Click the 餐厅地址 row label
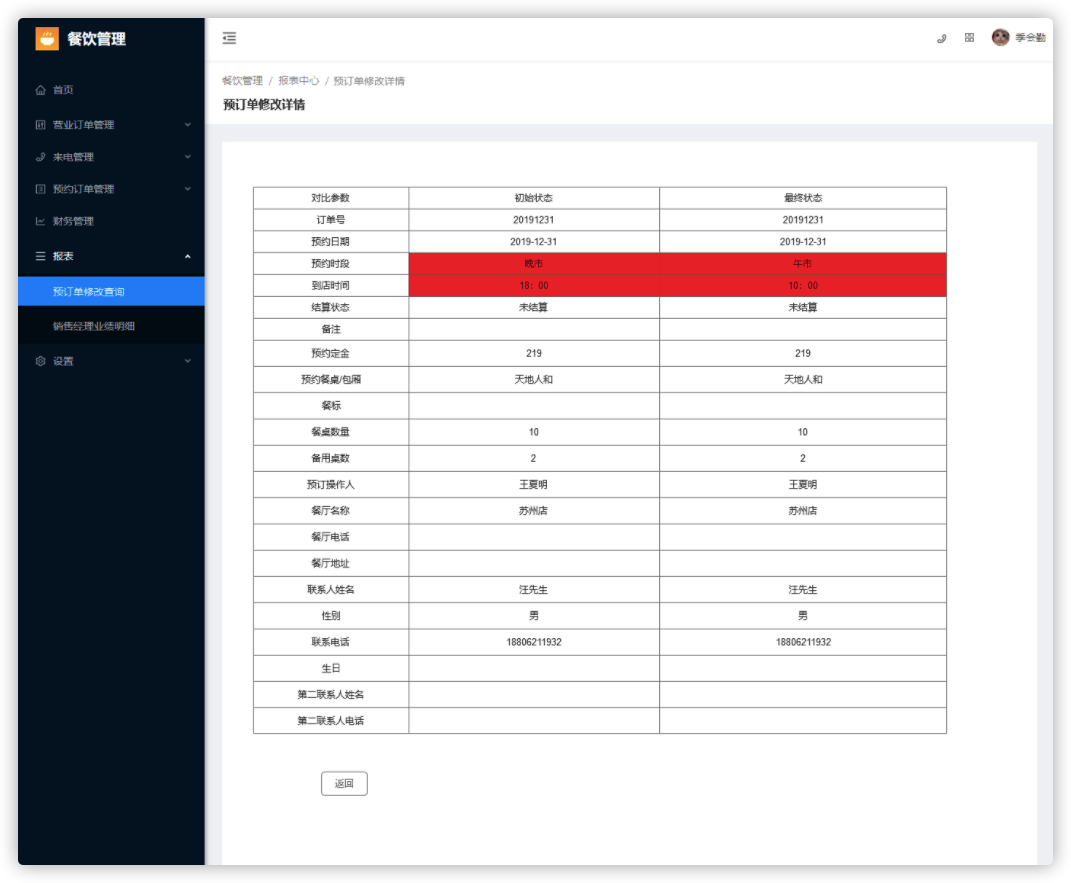The width and height of the screenshot is (1071, 883). coord(331,563)
